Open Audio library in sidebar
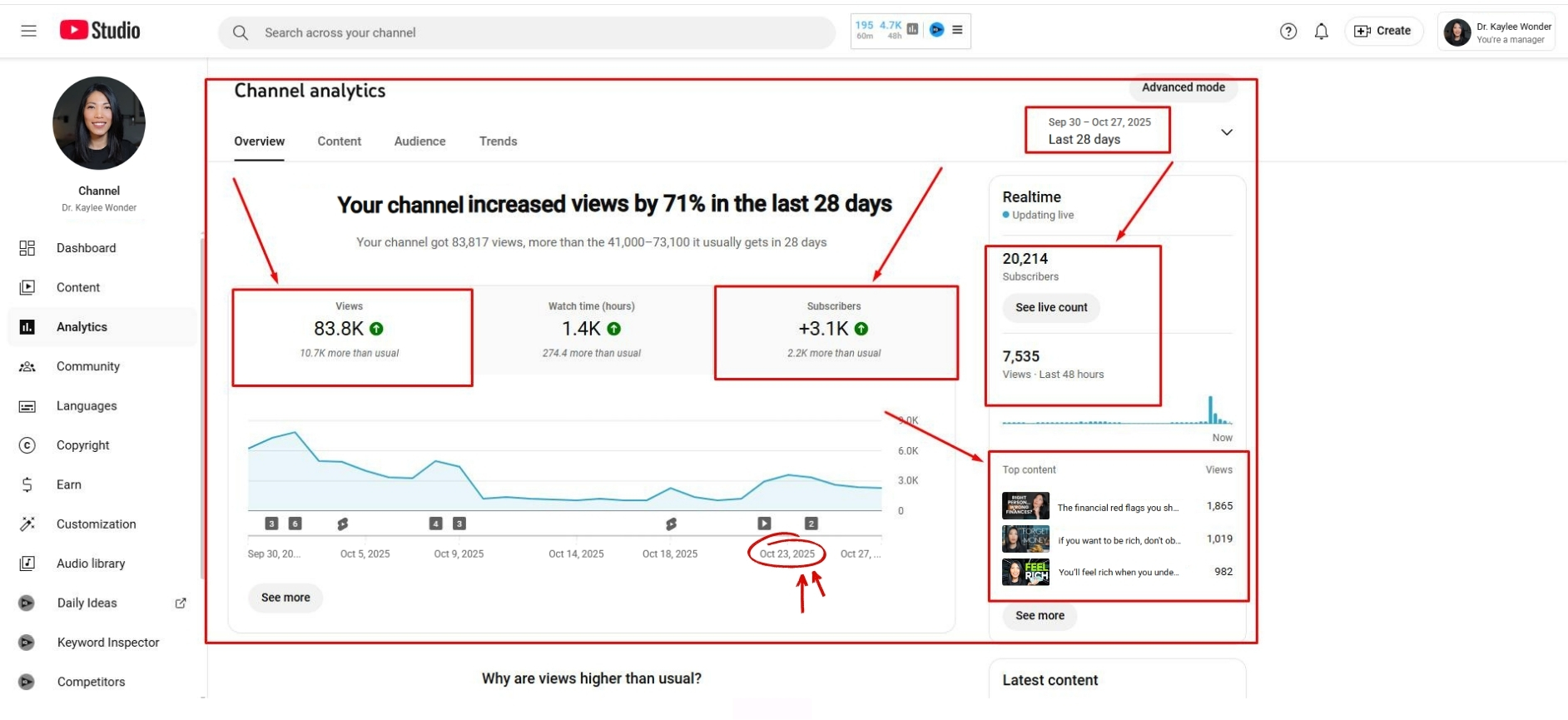 [x=90, y=564]
